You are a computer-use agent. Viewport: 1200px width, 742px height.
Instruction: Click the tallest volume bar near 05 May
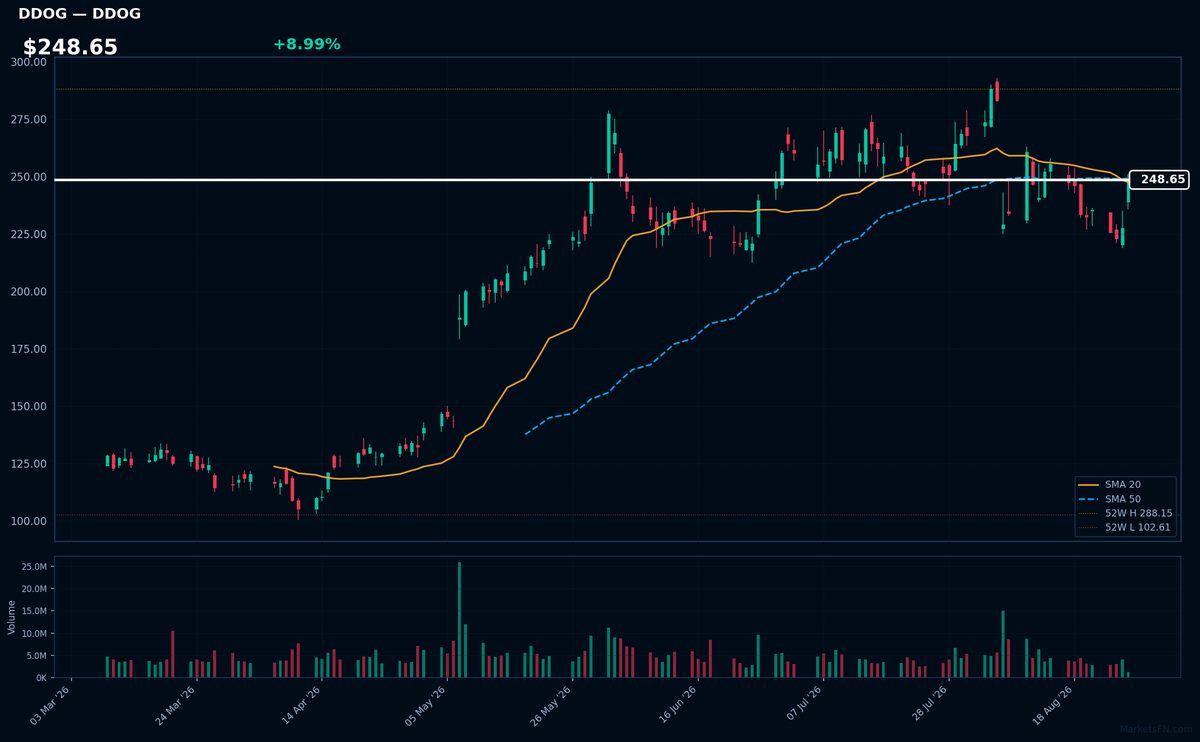460,620
